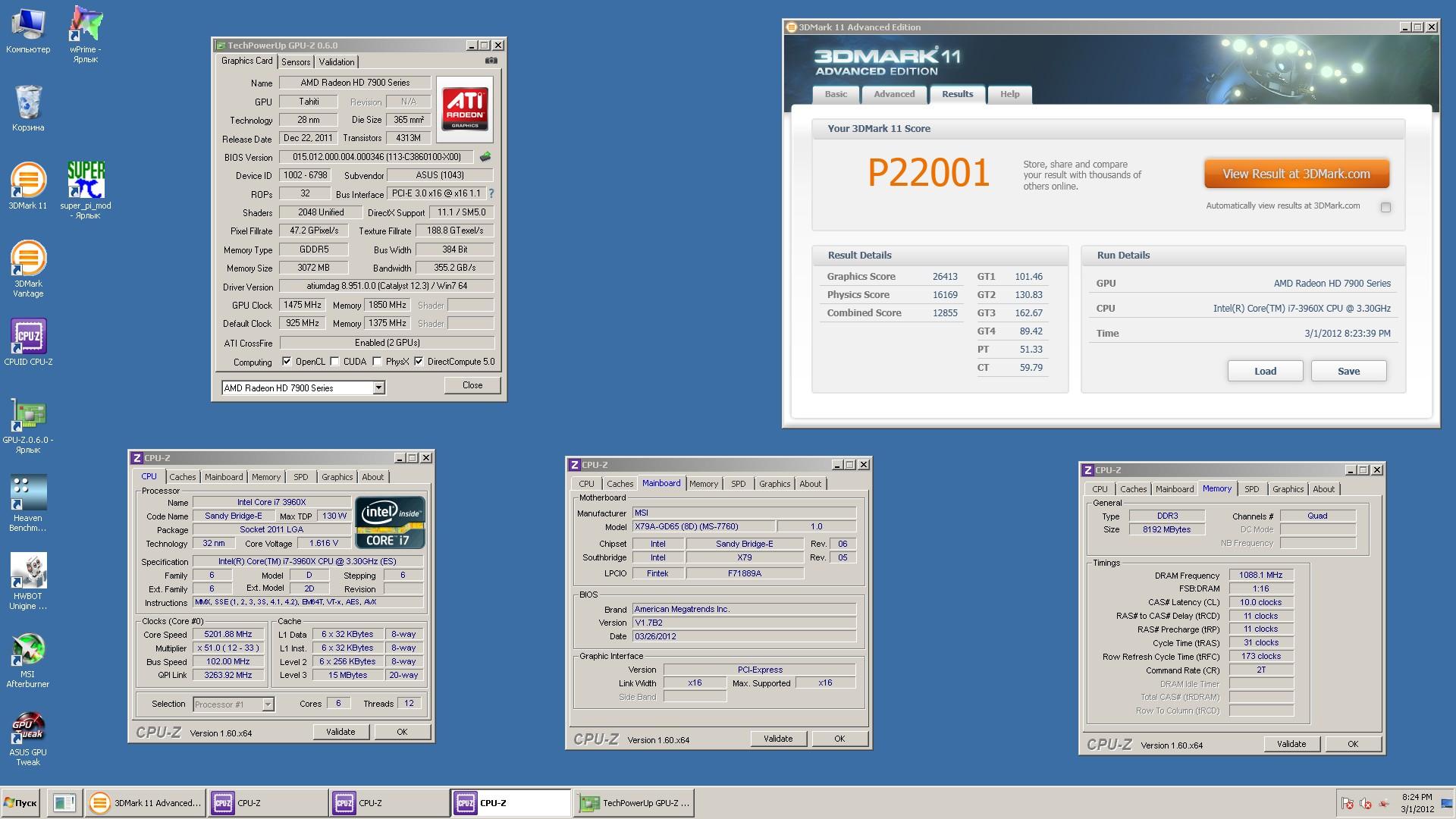
Task: Click the P22001 score text
Action: [928, 173]
